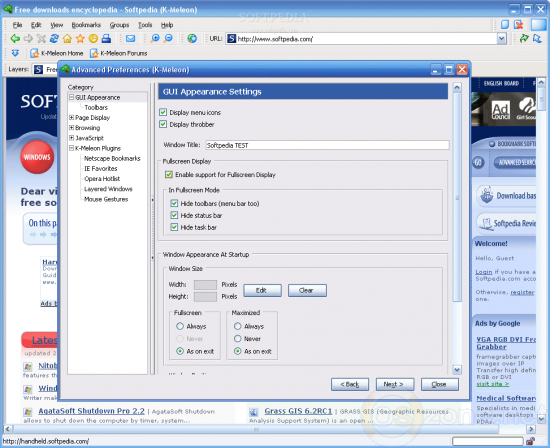This screenshot has height=448, width=550.
Task: Click the Close button in preferences dialog
Action: [x=440, y=384]
